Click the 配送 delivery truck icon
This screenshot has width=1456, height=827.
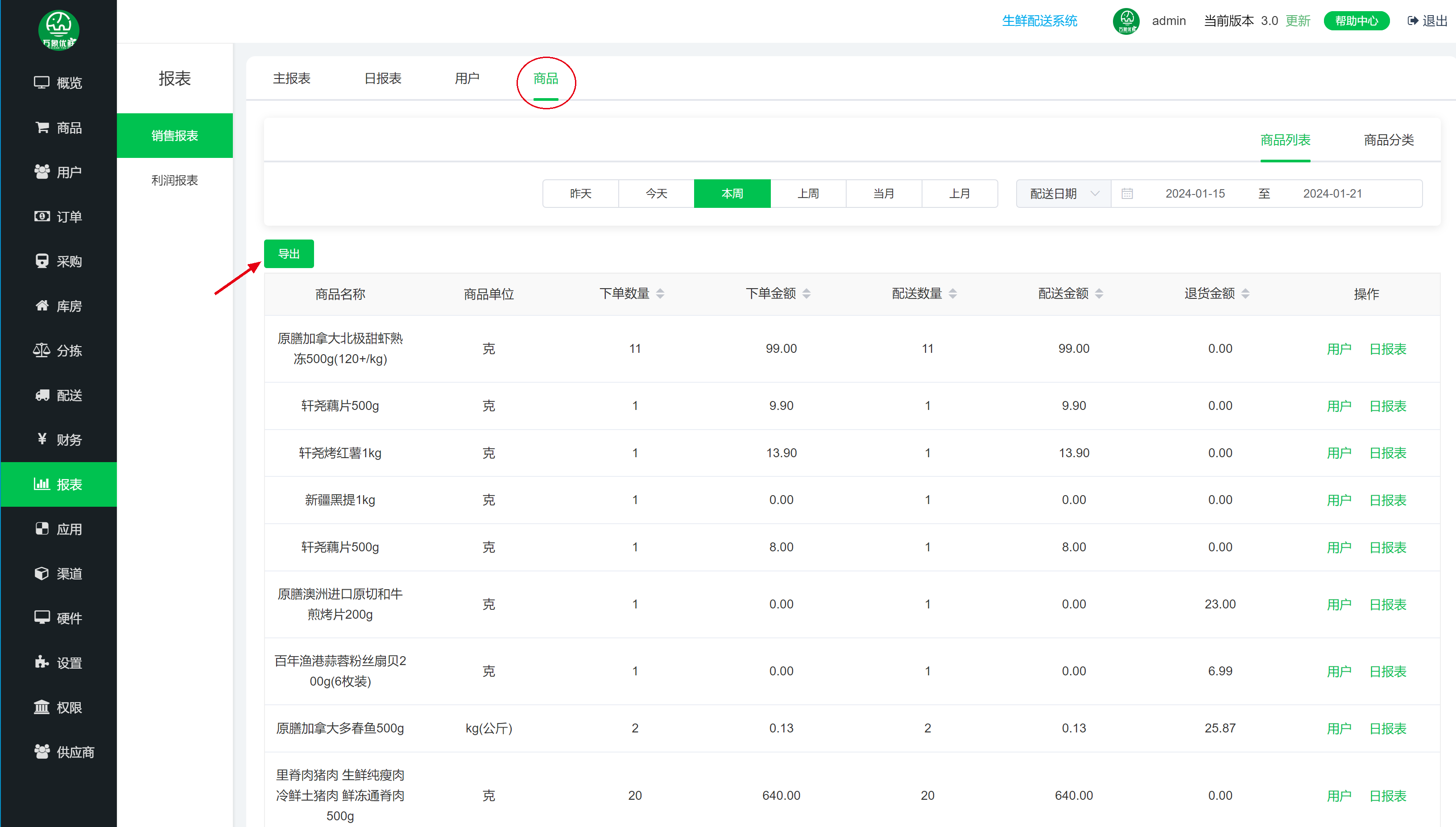pyautogui.click(x=42, y=395)
